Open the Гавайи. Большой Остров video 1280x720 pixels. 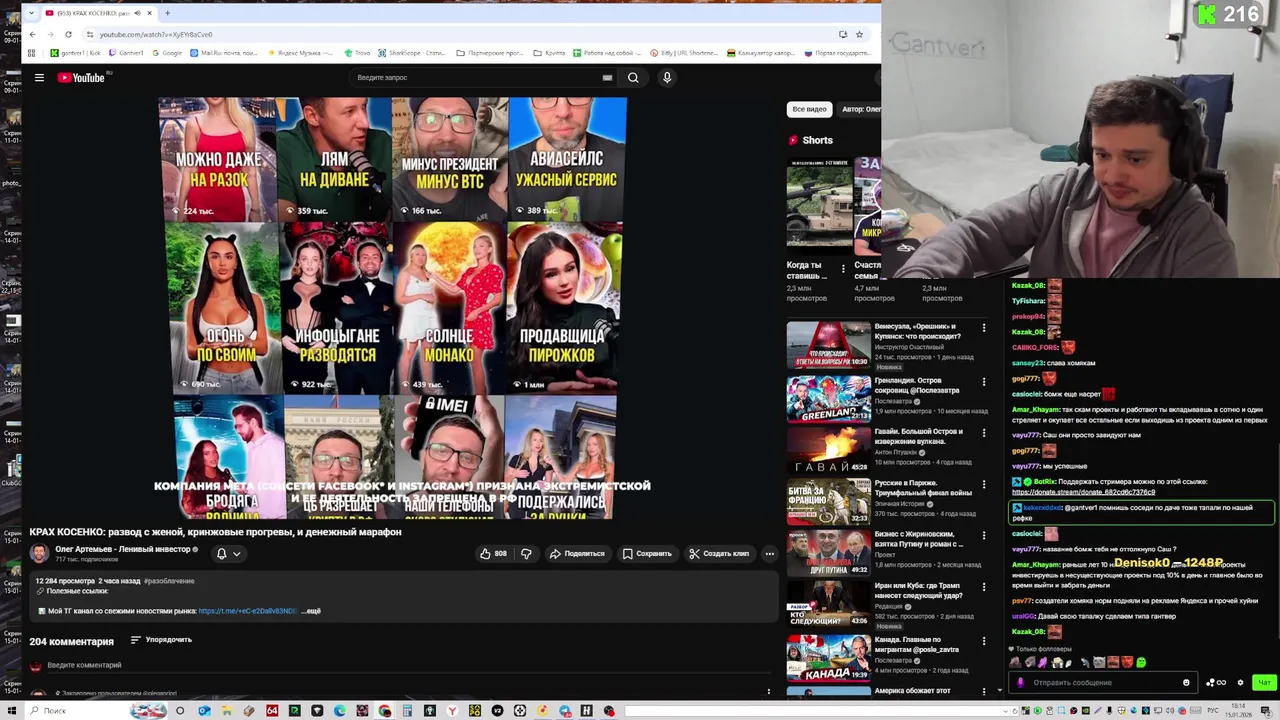click(x=828, y=450)
